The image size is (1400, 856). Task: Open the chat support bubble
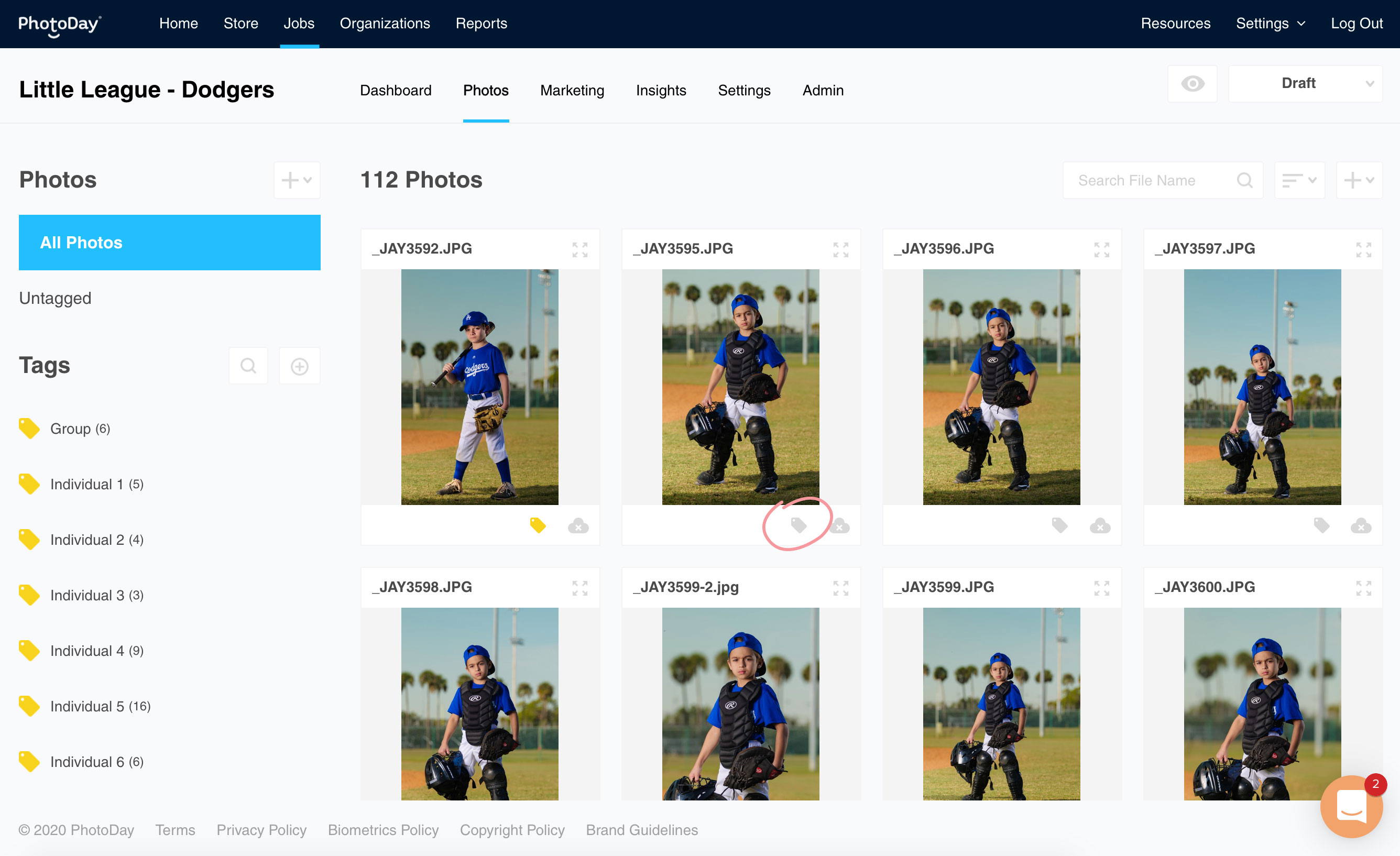(1351, 807)
